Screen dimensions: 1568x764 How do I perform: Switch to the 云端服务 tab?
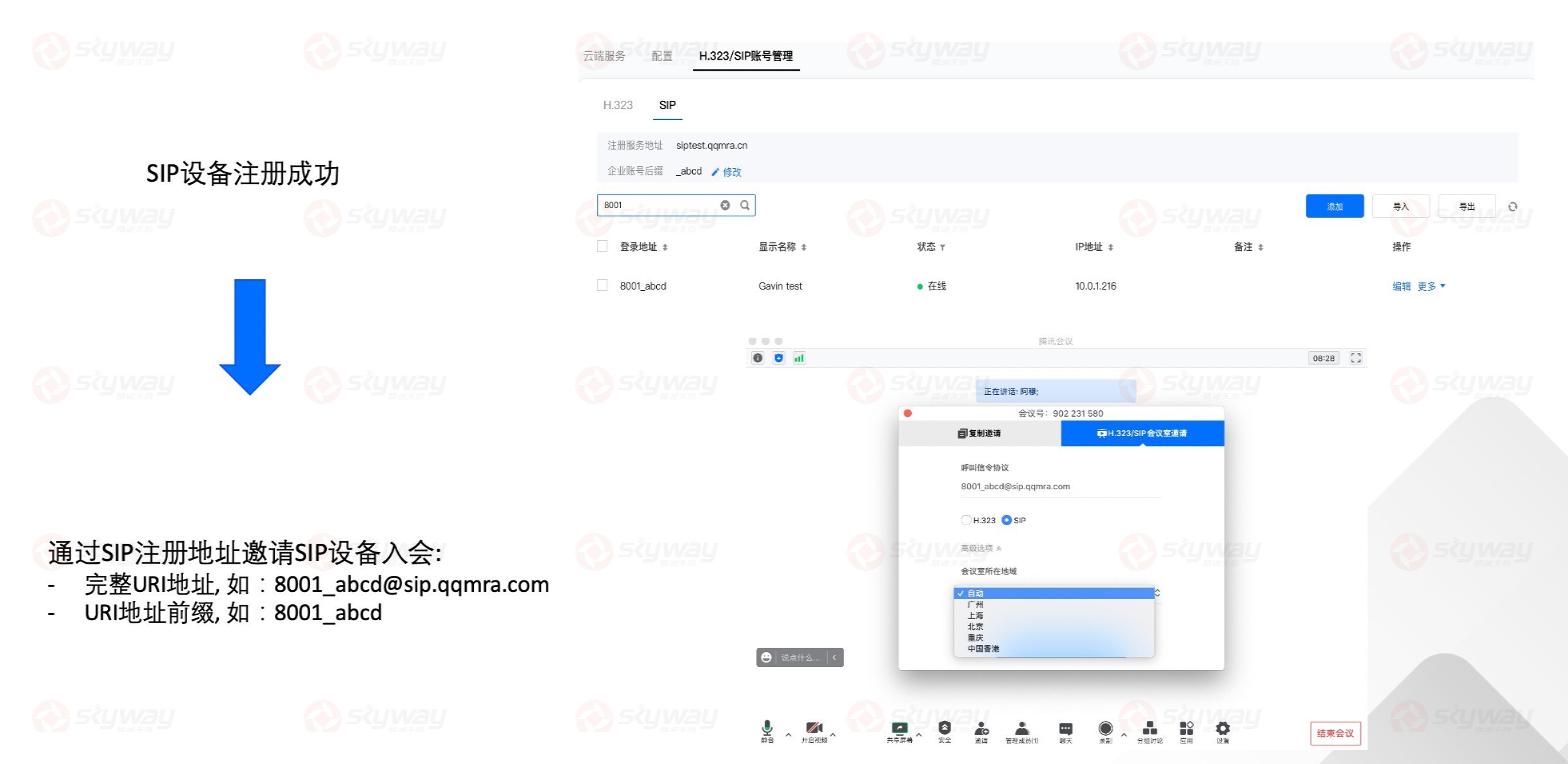[604, 56]
